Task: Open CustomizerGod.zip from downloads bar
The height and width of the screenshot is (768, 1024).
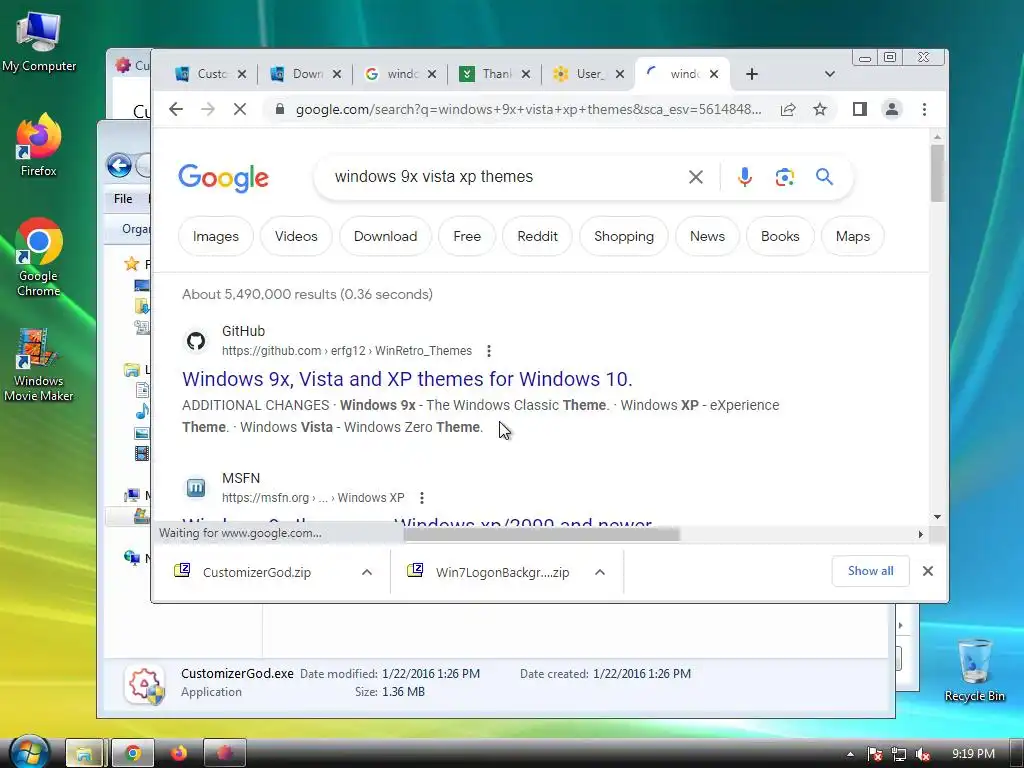Action: pyautogui.click(x=257, y=572)
